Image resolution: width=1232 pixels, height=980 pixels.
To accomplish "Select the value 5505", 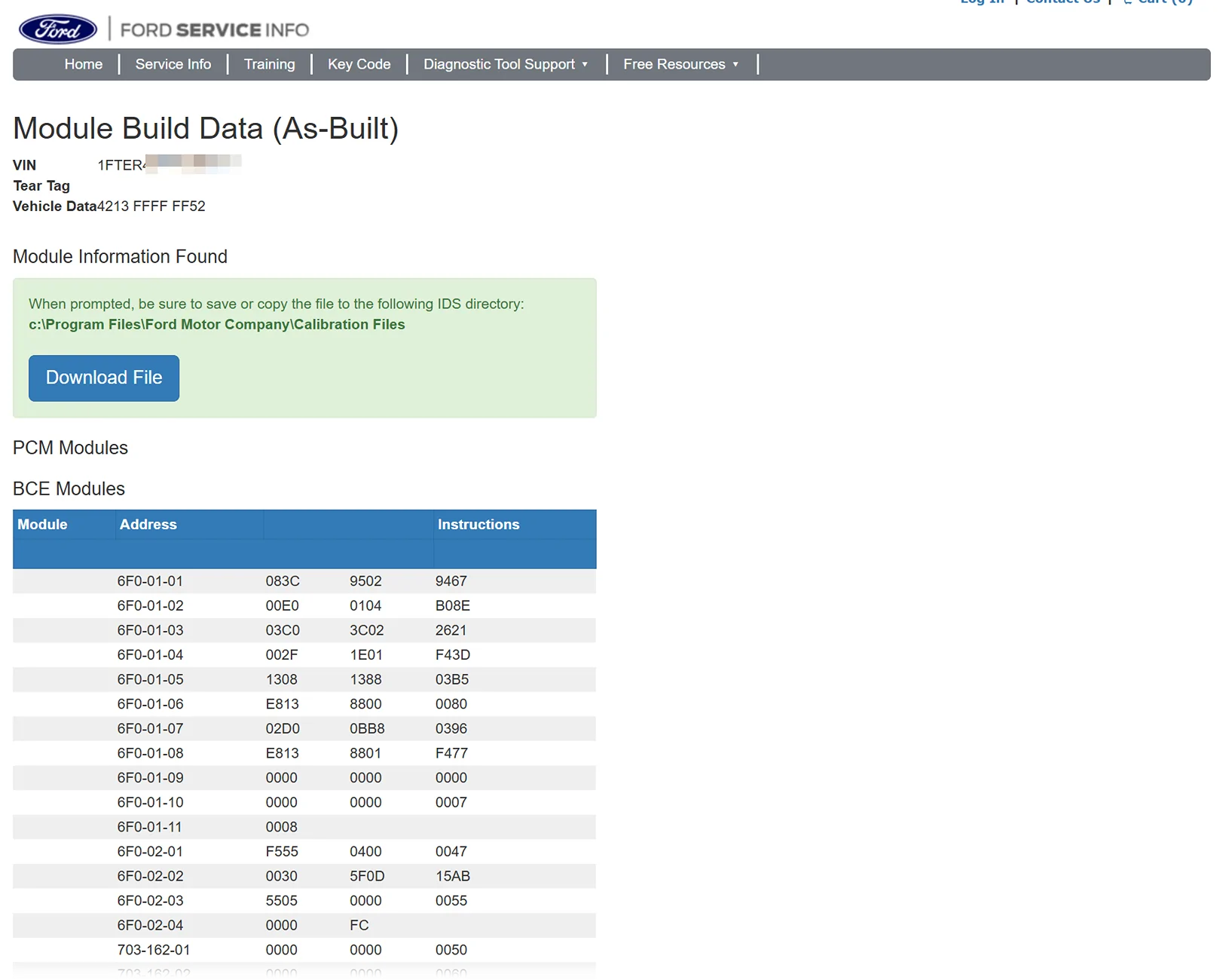I will click(x=282, y=900).
